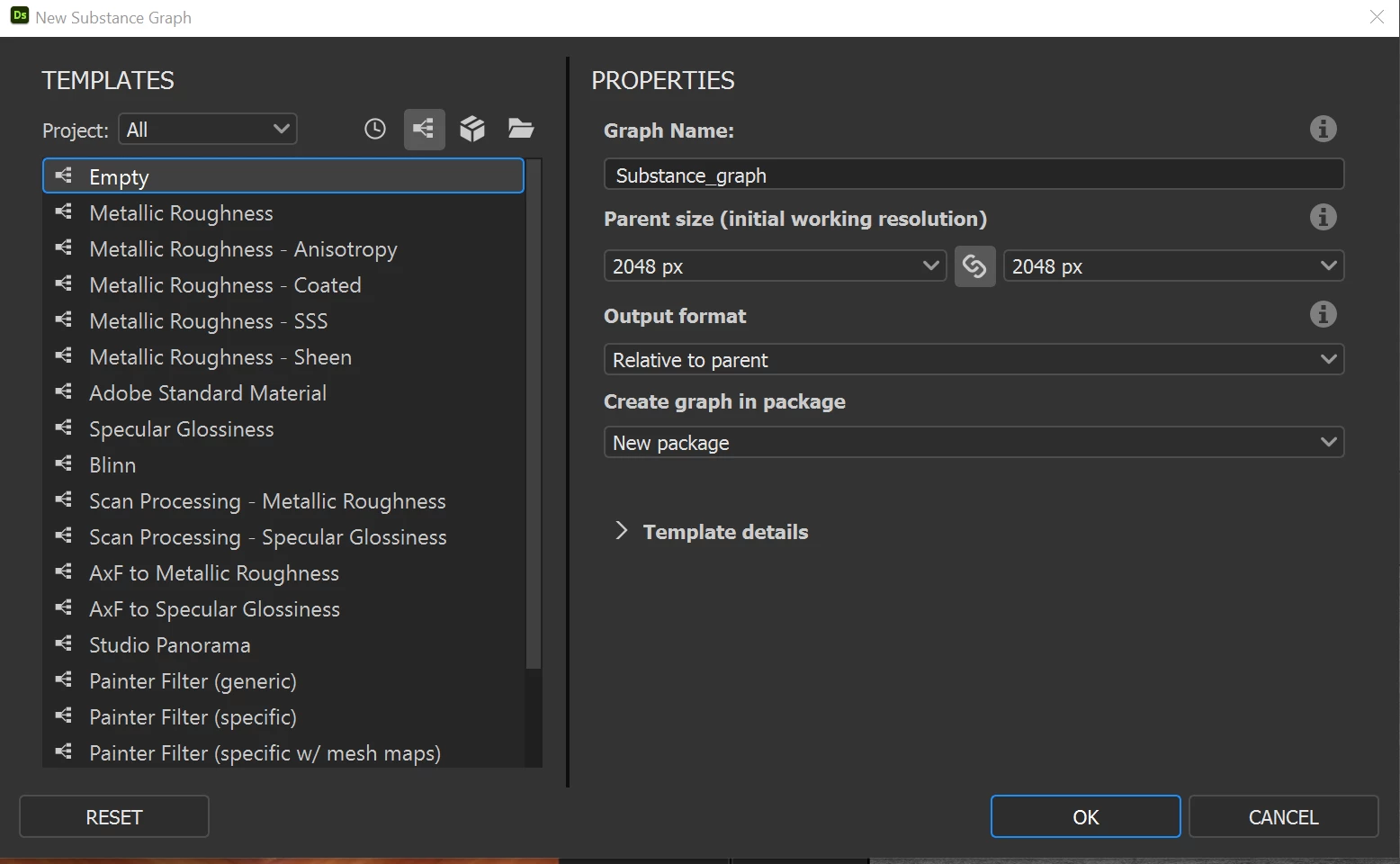Toggle the graph templates filter icon
Viewport: 1400px width, 864px height.
point(424,129)
